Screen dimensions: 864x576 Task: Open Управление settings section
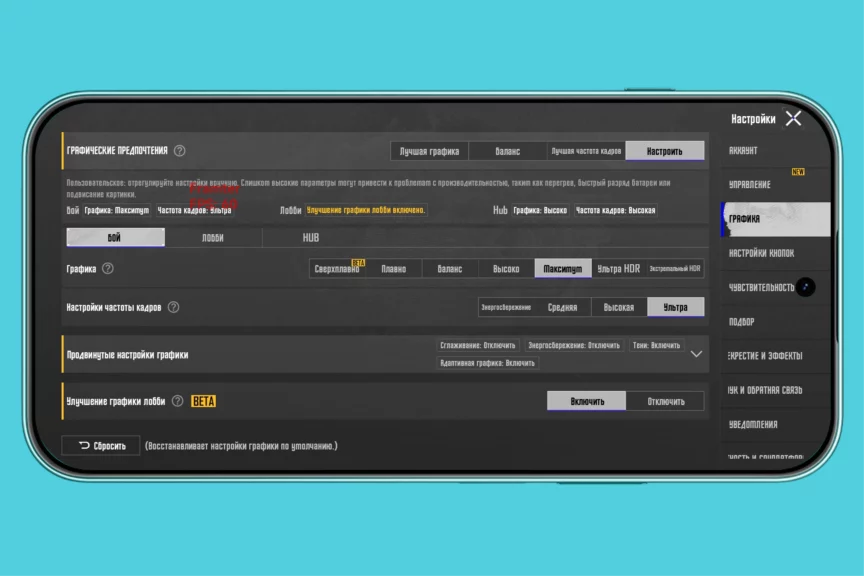(x=774, y=184)
